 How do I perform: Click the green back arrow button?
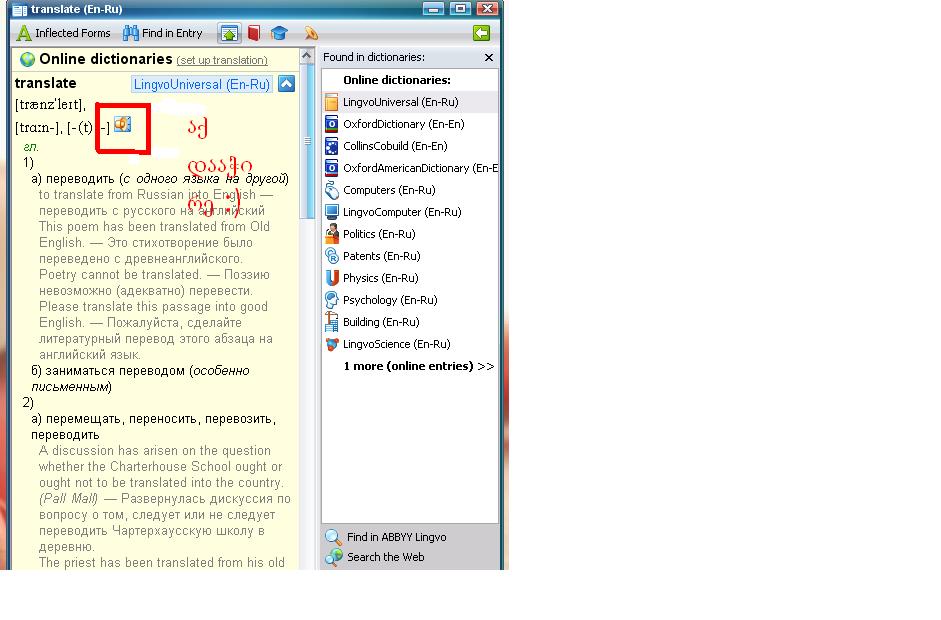click(x=481, y=33)
